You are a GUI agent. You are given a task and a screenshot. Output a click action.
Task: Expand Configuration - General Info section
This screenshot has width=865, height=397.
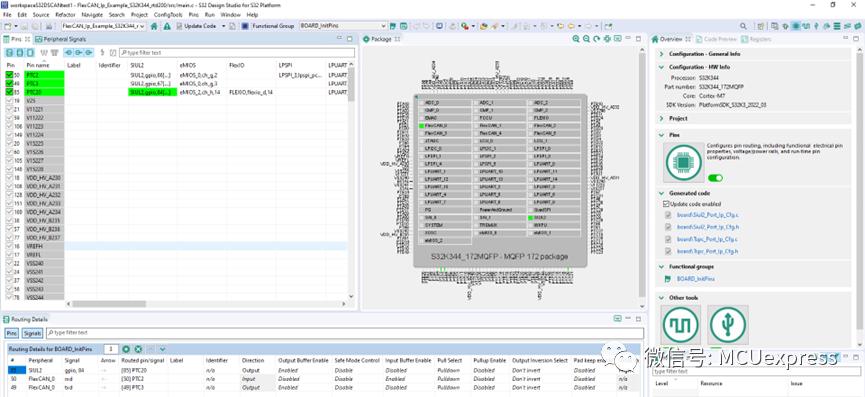click(662, 54)
